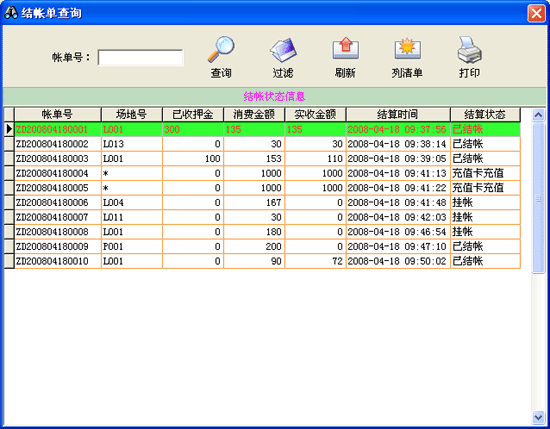Click the scrollbar down arrow

(538, 417)
